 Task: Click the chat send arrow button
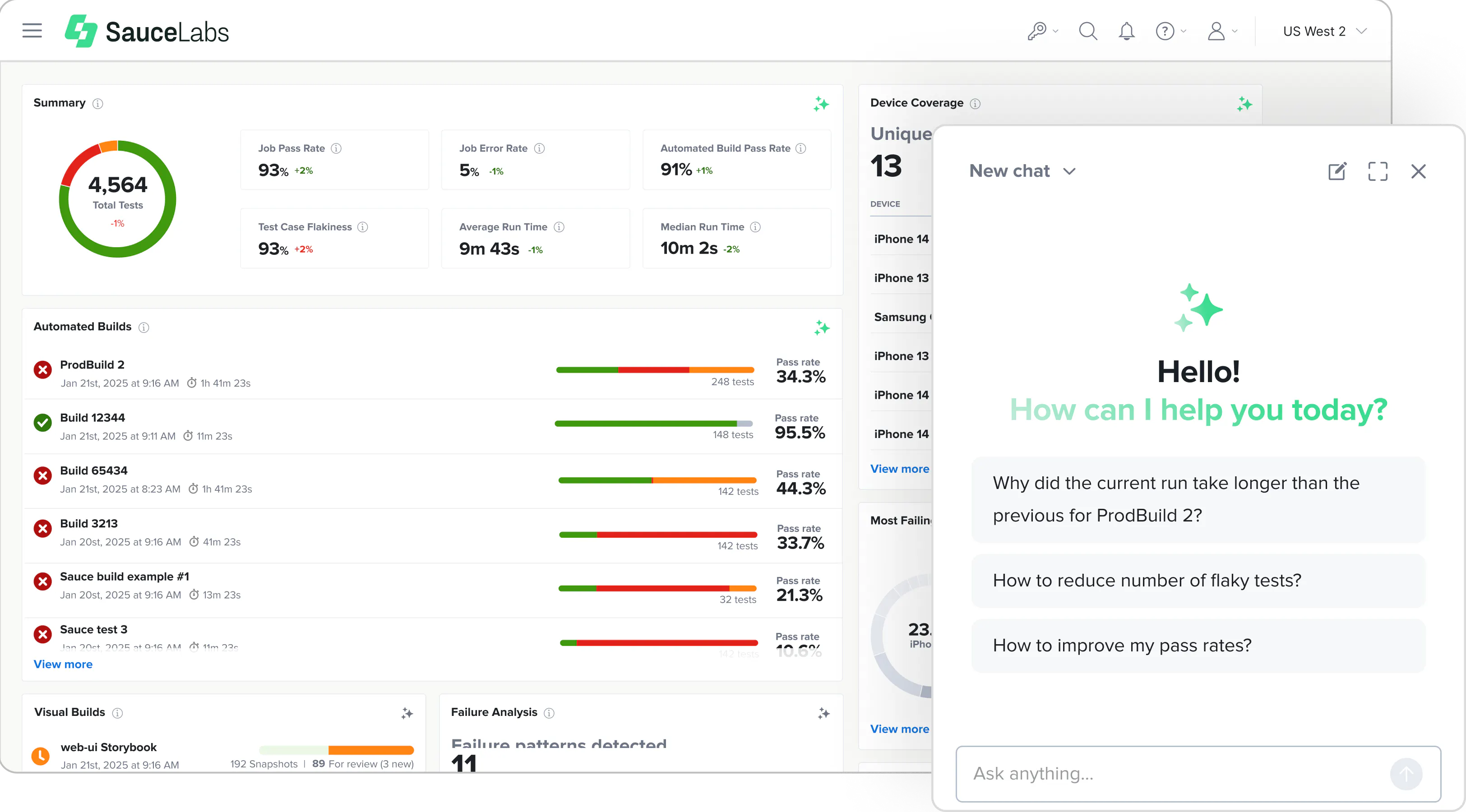(1406, 774)
